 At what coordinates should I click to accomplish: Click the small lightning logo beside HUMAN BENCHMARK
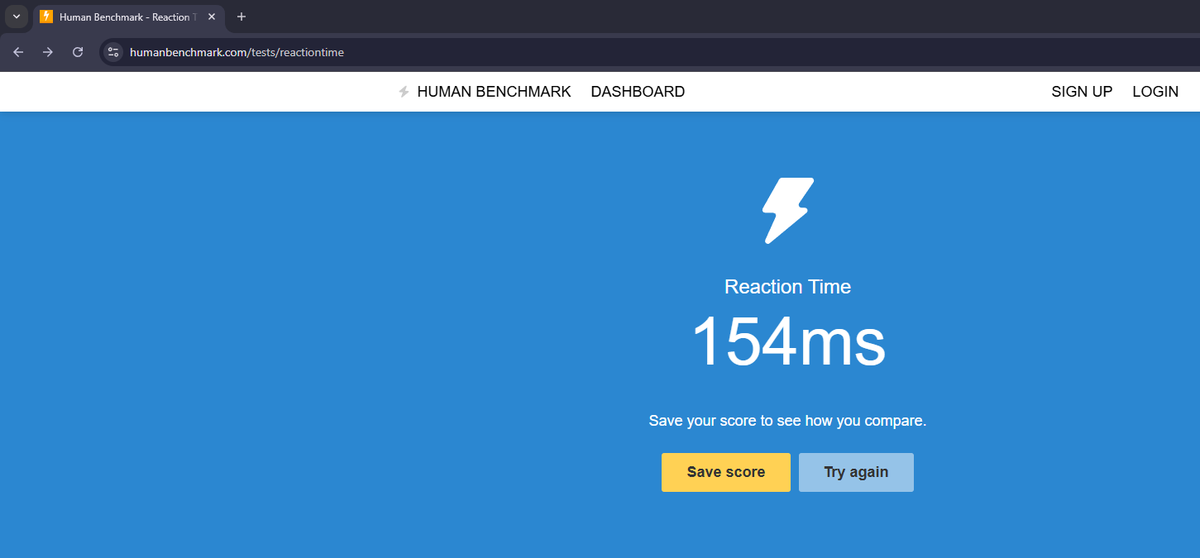[404, 92]
